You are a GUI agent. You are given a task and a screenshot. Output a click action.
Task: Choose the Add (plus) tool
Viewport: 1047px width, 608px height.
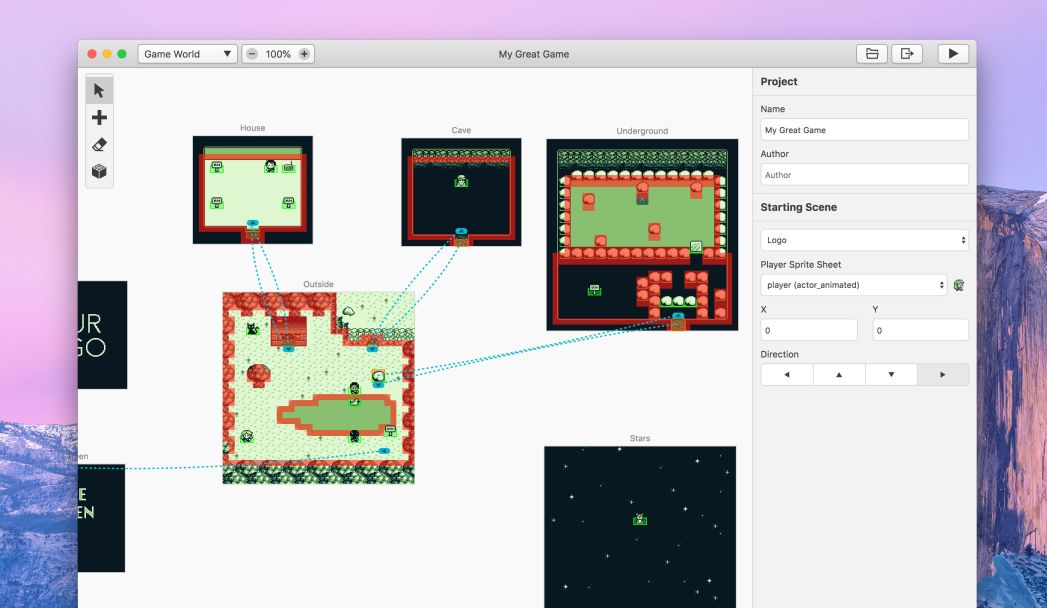tap(99, 118)
